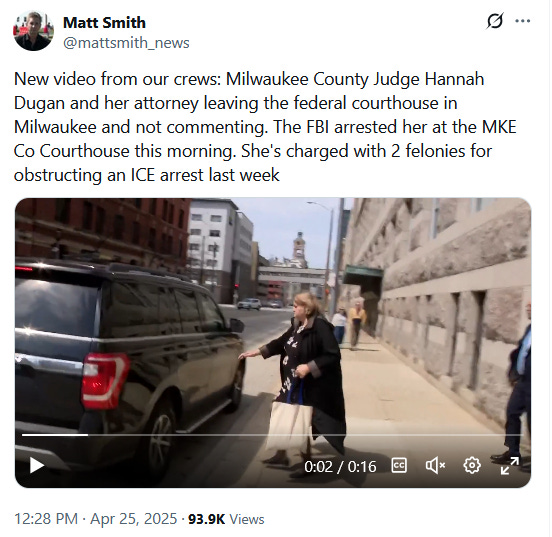
Task: Play the video
Action: [37, 465]
